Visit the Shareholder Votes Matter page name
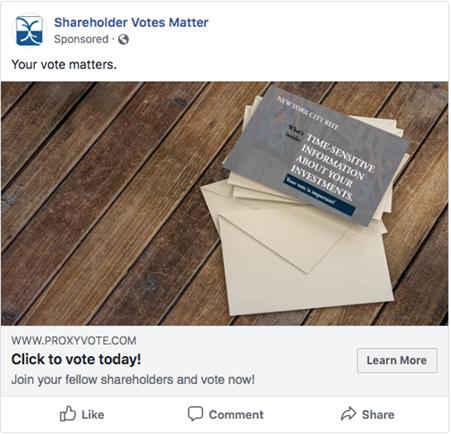Viewport: 451px width, 434px height. 131,23
